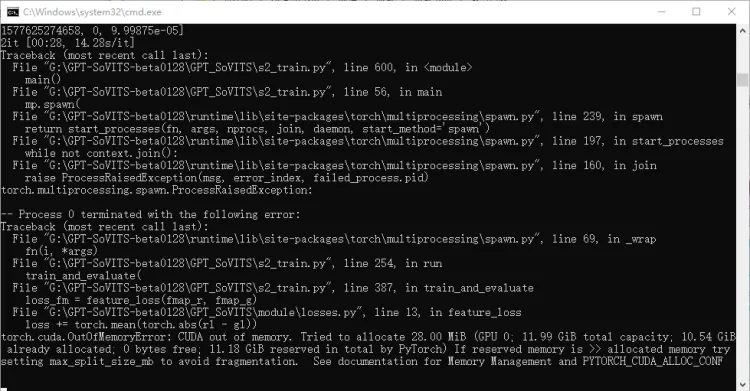The image size is (750, 391).
Task: Click the 'raise ProcessRaisedException' line
Action: [x=227, y=178]
